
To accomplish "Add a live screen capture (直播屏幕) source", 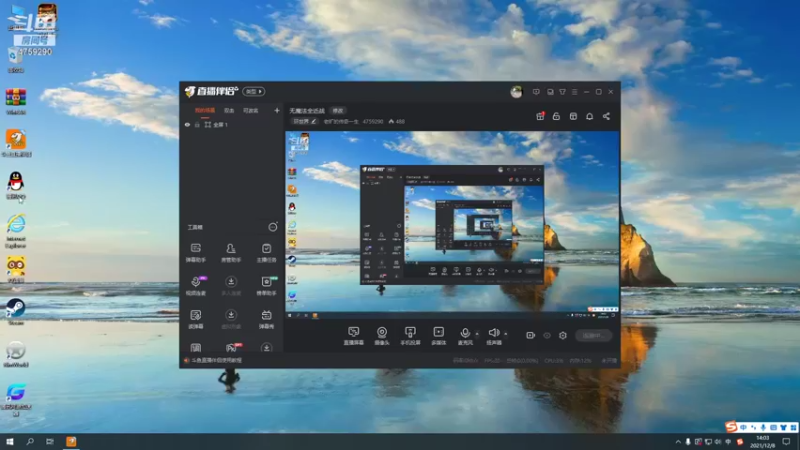I will [x=354, y=336].
